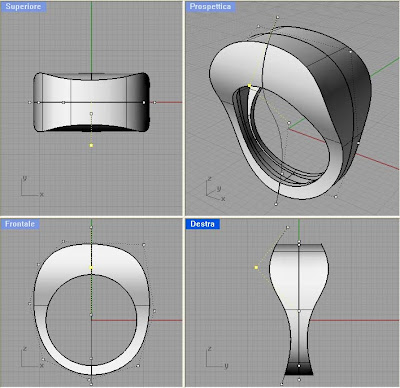Activate the Prospettica viewport title label
The image size is (400, 388).
coord(210,7)
